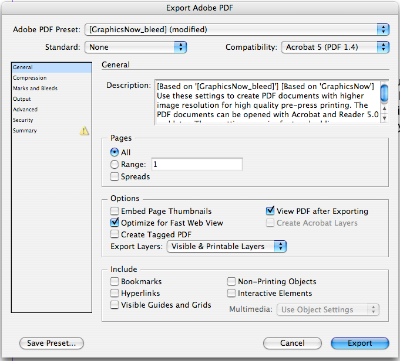Check the Create Acrobat Layers box
The width and height of the screenshot is (400, 361).
pos(270,223)
